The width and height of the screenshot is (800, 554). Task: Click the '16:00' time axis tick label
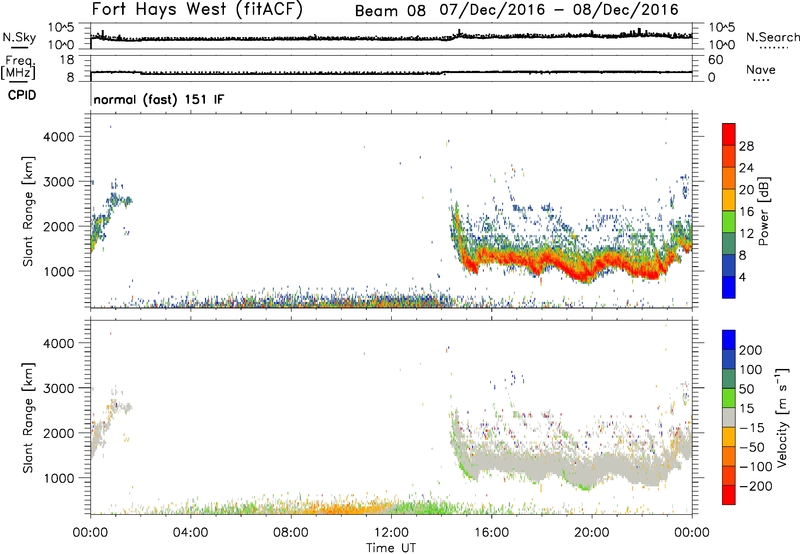pos(491,533)
